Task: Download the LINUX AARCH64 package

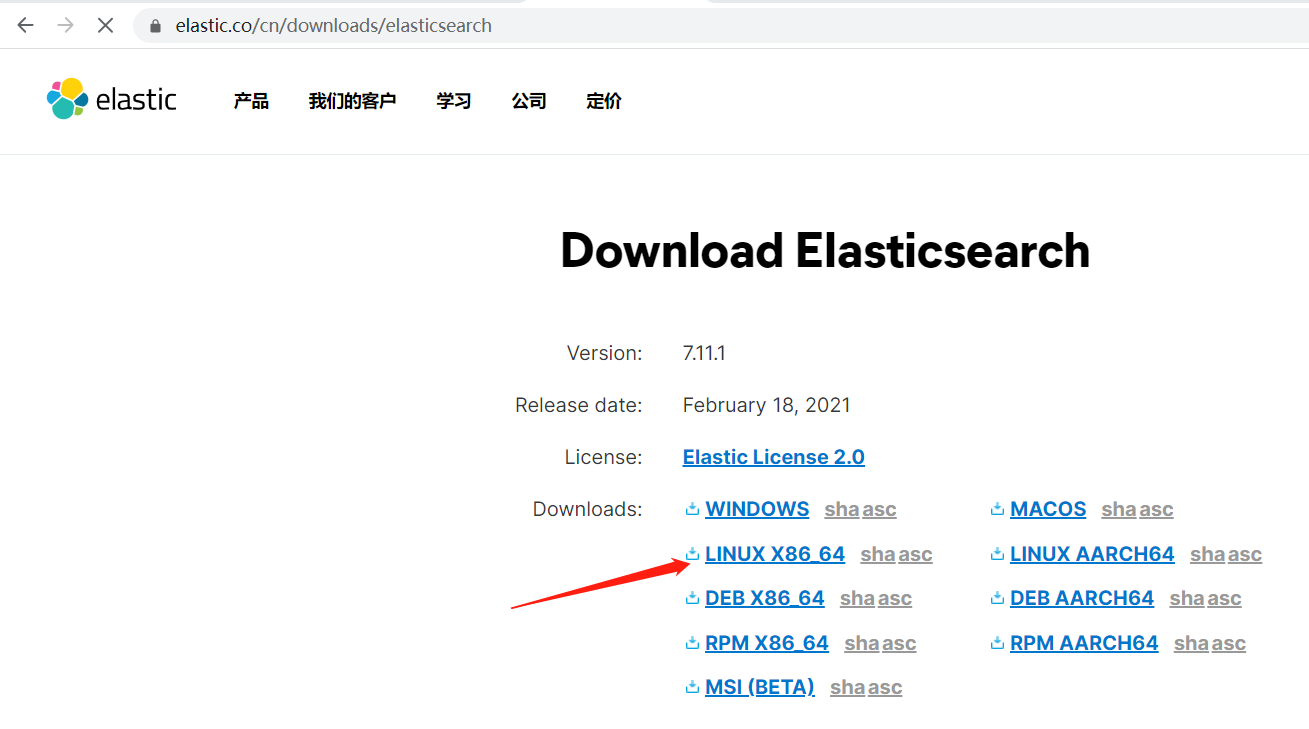Action: click(x=1092, y=553)
